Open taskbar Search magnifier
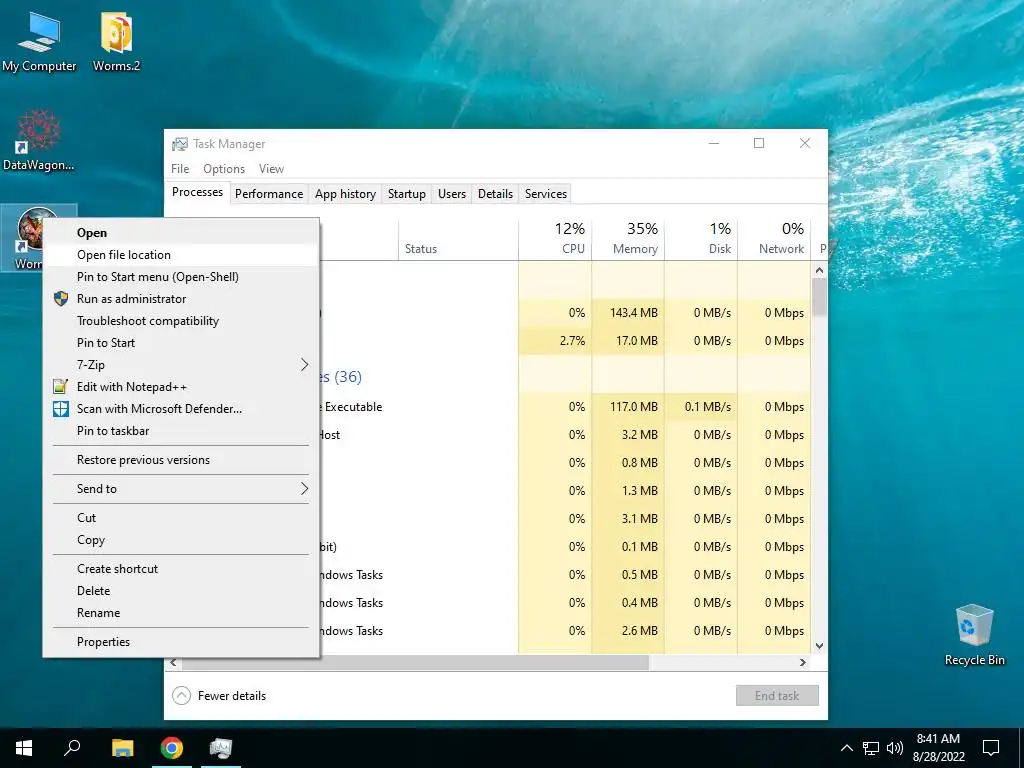Screen dimensions: 1024x768 72,748
